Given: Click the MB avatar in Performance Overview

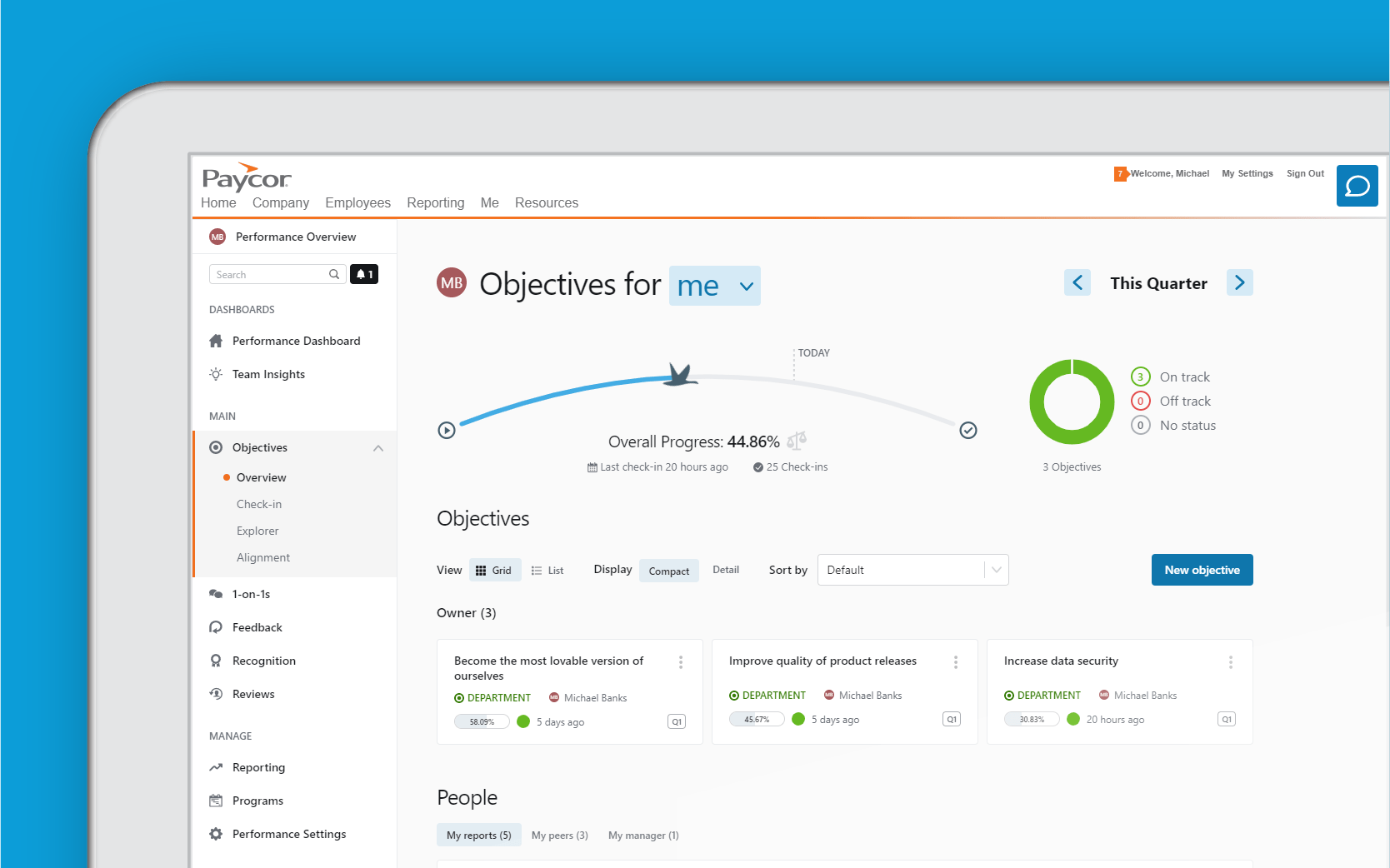Looking at the screenshot, I should [x=217, y=237].
